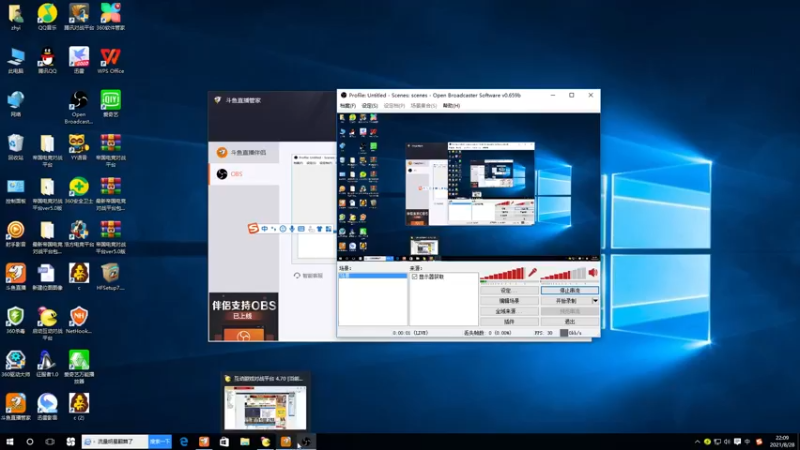Show hidden system tray icons chevron
The width and height of the screenshot is (800, 450).
(697, 442)
